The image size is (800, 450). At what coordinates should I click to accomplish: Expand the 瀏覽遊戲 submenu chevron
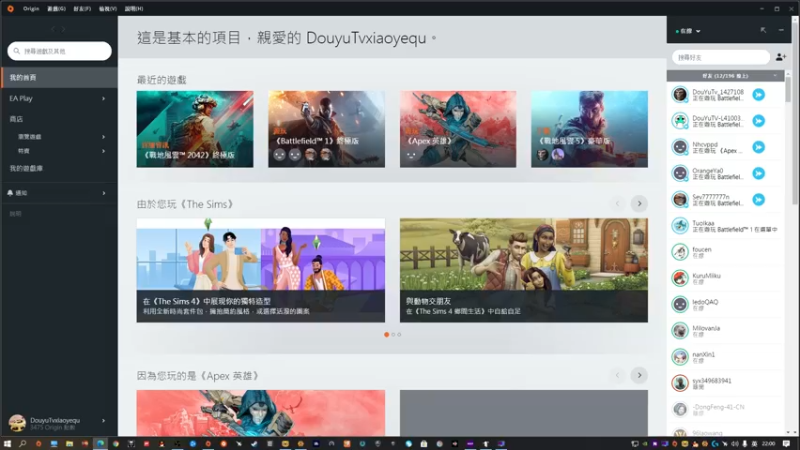[x=104, y=137]
